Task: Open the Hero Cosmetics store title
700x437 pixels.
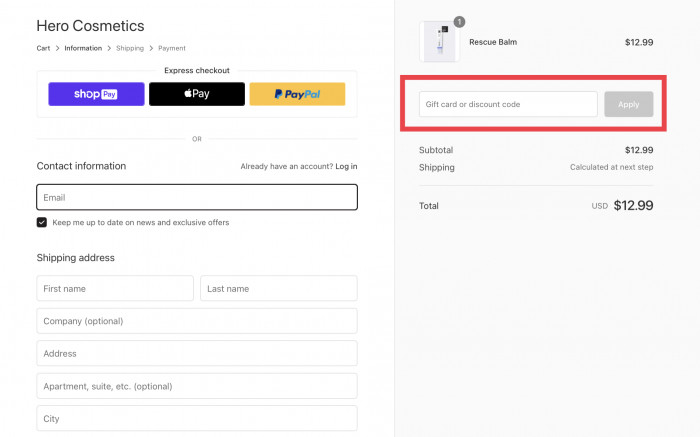Action: pos(90,26)
